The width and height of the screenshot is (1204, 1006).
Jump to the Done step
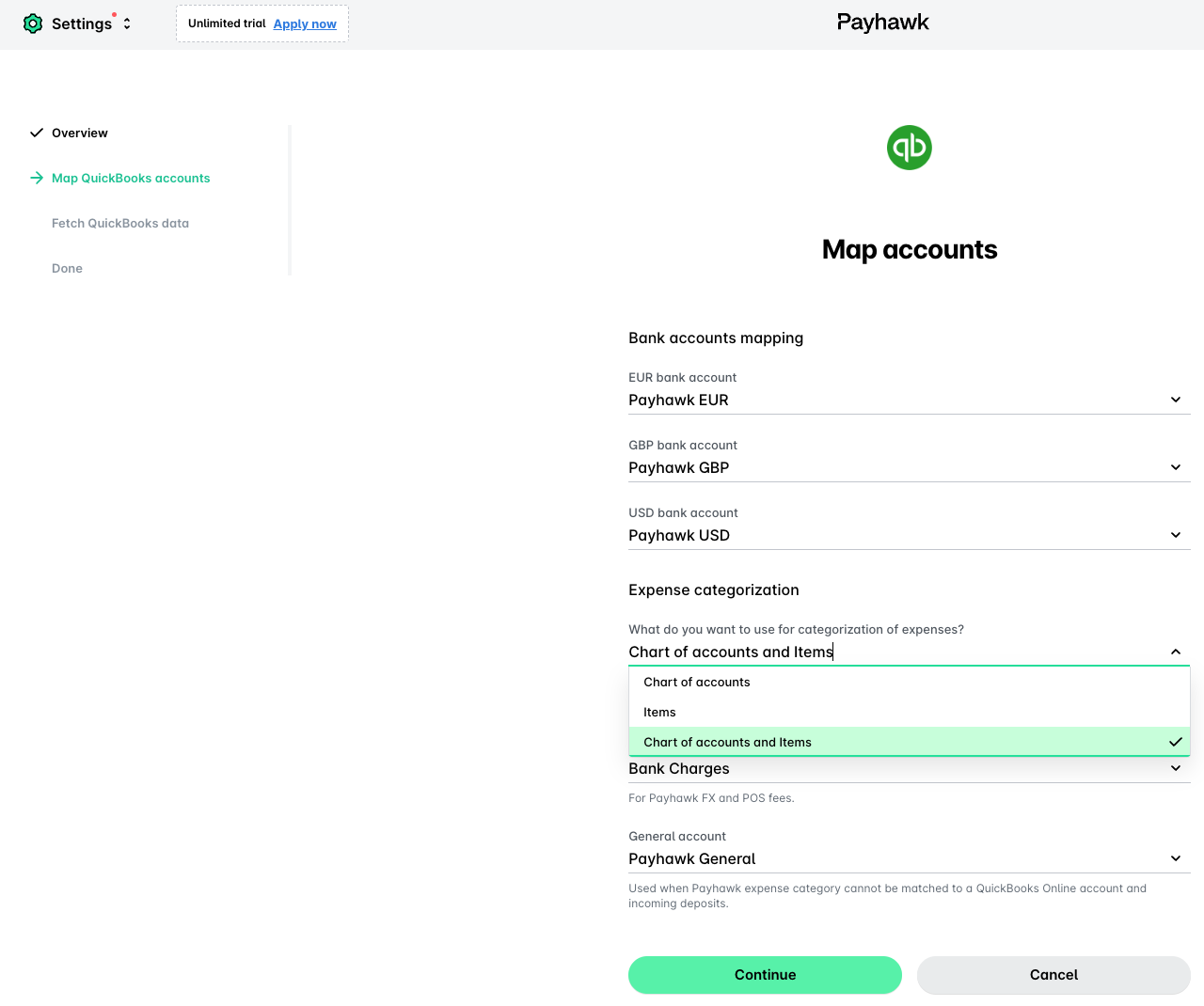pos(67,268)
